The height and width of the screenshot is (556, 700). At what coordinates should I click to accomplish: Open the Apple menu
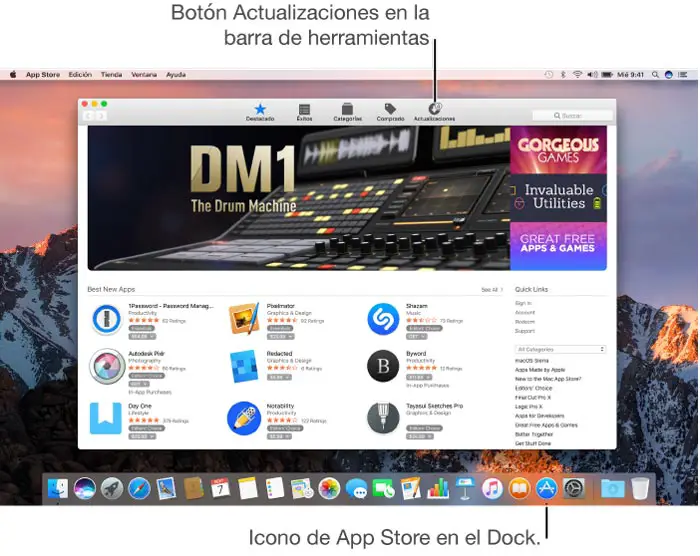(13, 75)
